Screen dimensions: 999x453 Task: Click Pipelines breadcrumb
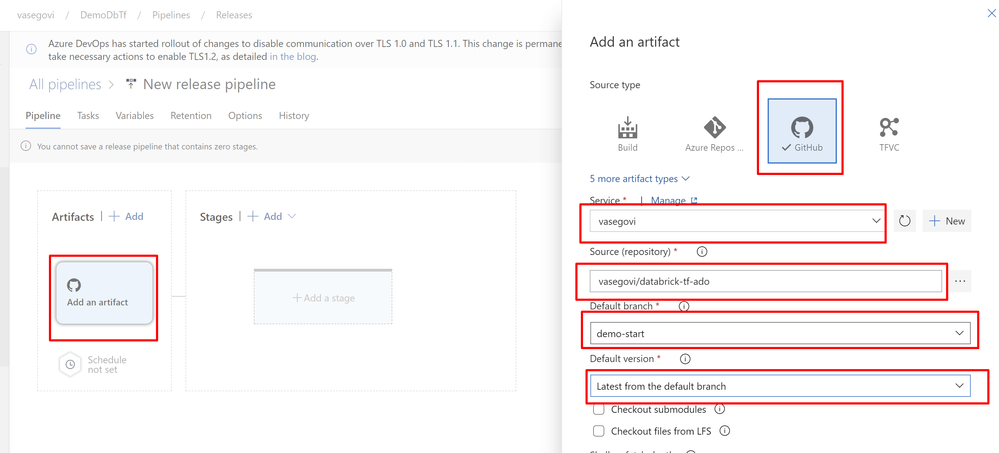[173, 15]
